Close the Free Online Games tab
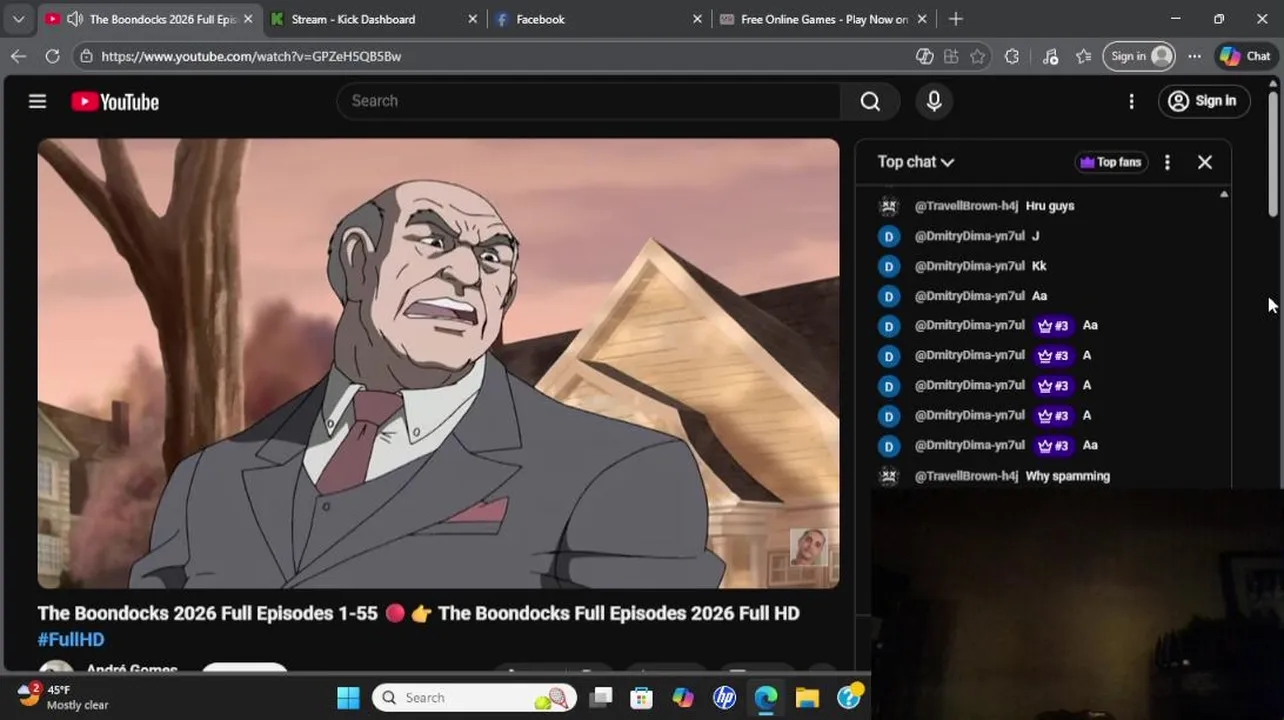The width and height of the screenshot is (1284, 720). tap(922, 19)
